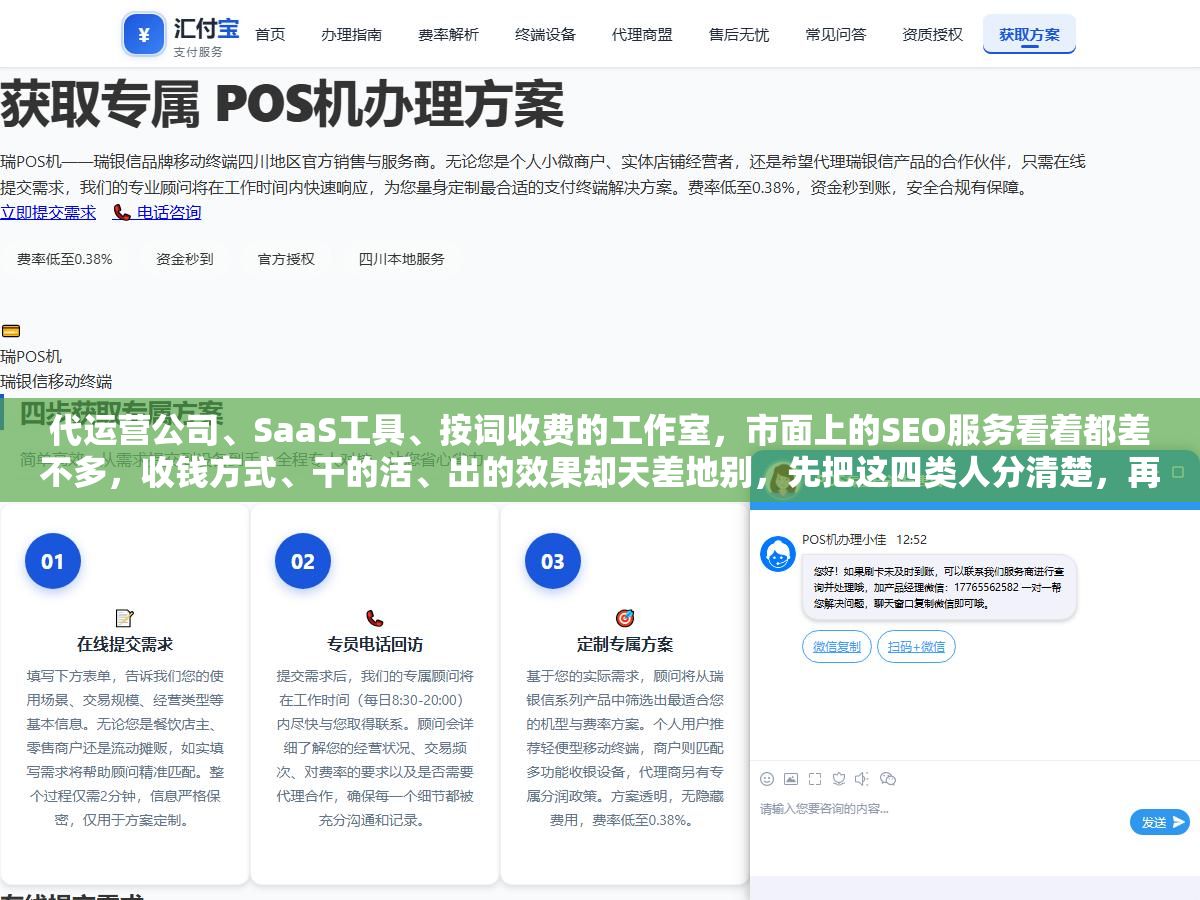Image resolution: width=1200 pixels, height=900 pixels.
Task: Click the 四川本地服务 tag
Action: pyautogui.click(x=402, y=259)
